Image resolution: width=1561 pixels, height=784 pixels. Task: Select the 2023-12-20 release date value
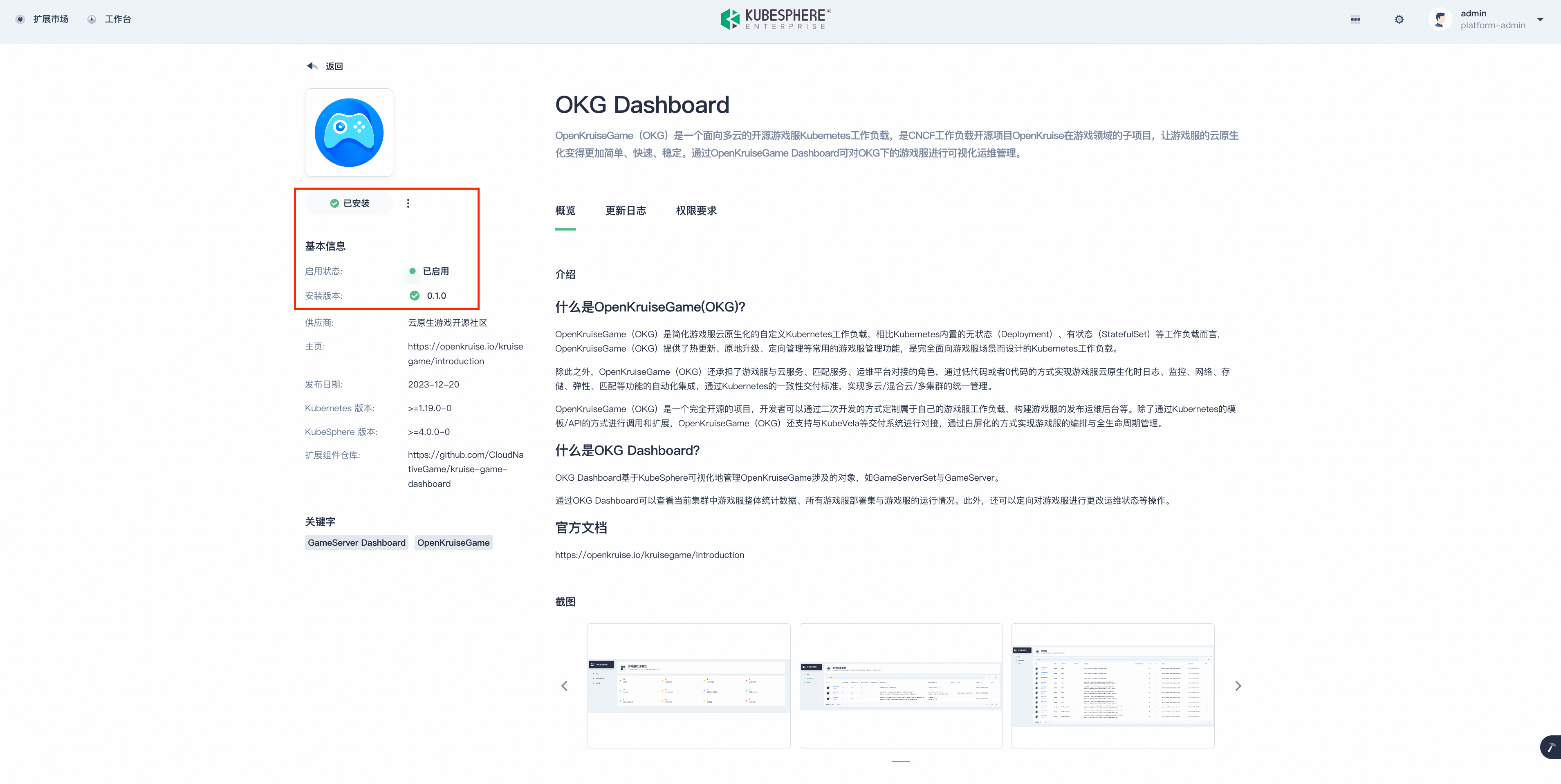click(x=433, y=384)
